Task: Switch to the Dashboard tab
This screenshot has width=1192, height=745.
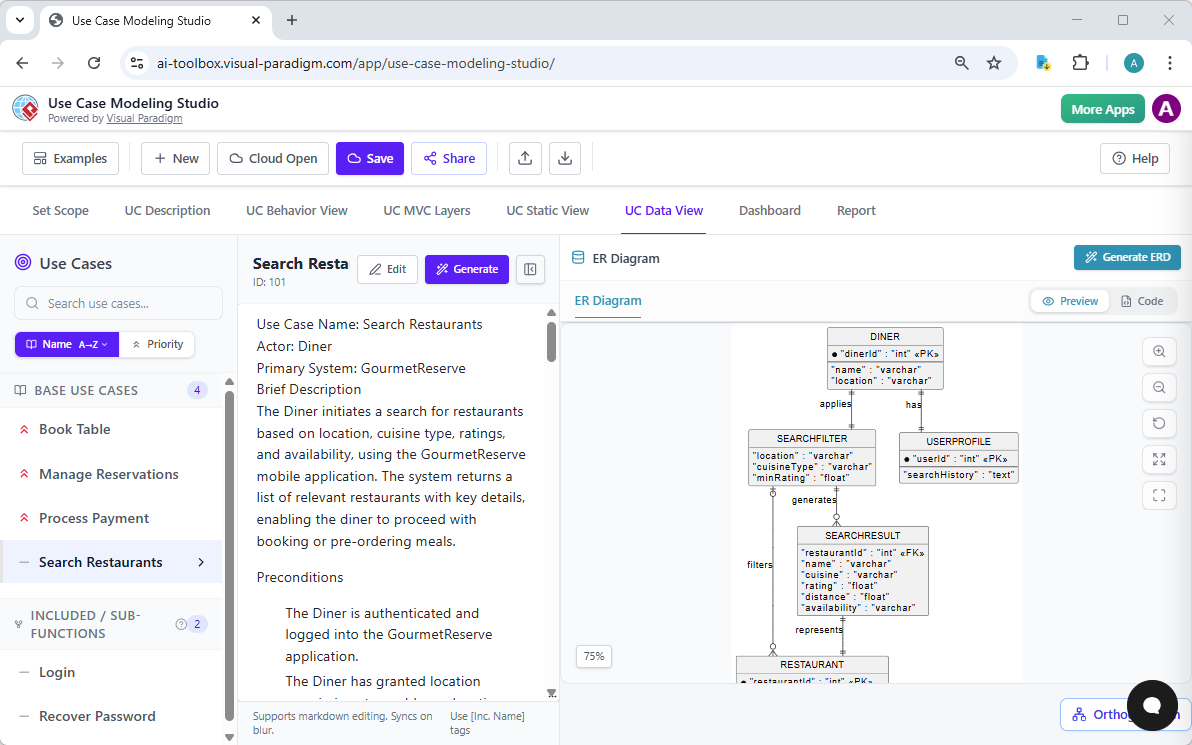Action: click(770, 210)
